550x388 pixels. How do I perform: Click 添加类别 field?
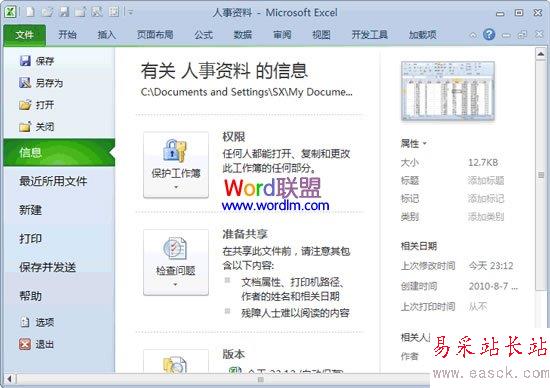pyautogui.click(x=486, y=217)
